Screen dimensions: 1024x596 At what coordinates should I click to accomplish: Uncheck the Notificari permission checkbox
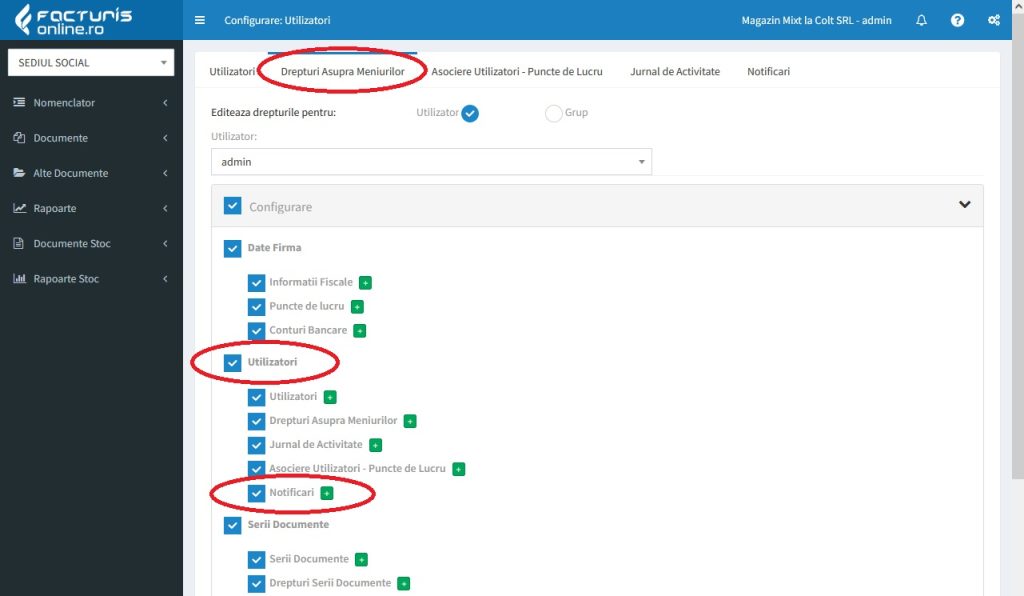tap(257, 494)
